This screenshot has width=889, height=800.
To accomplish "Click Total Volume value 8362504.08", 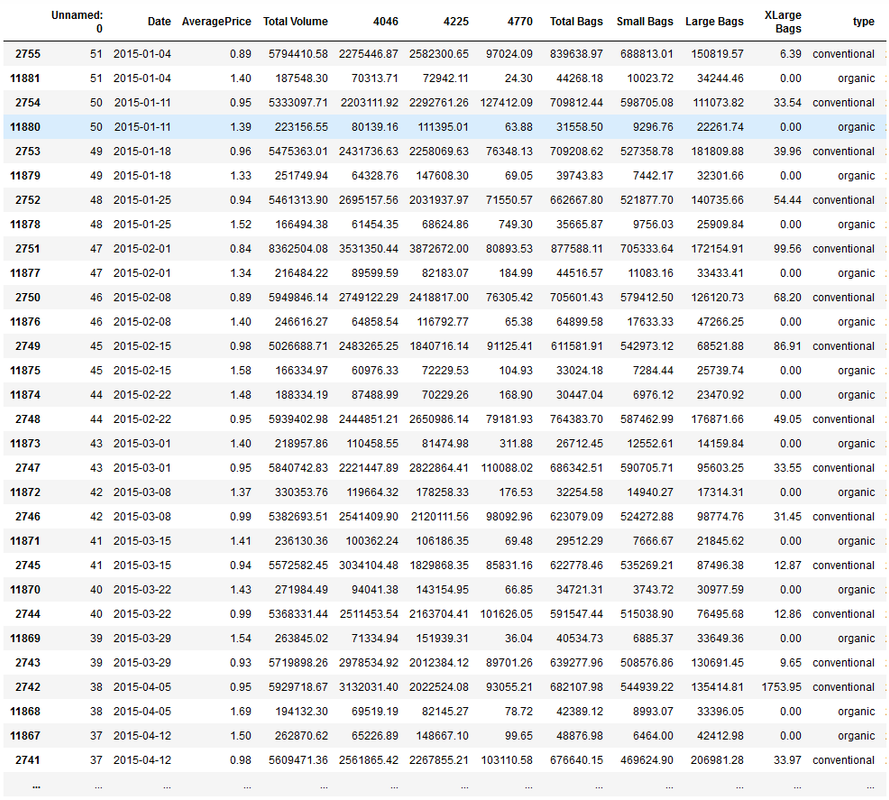I will (298, 249).
